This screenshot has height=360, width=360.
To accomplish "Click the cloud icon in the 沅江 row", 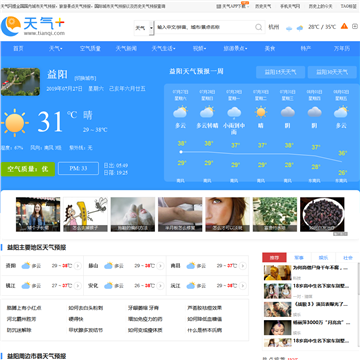I will tap(191, 286).
